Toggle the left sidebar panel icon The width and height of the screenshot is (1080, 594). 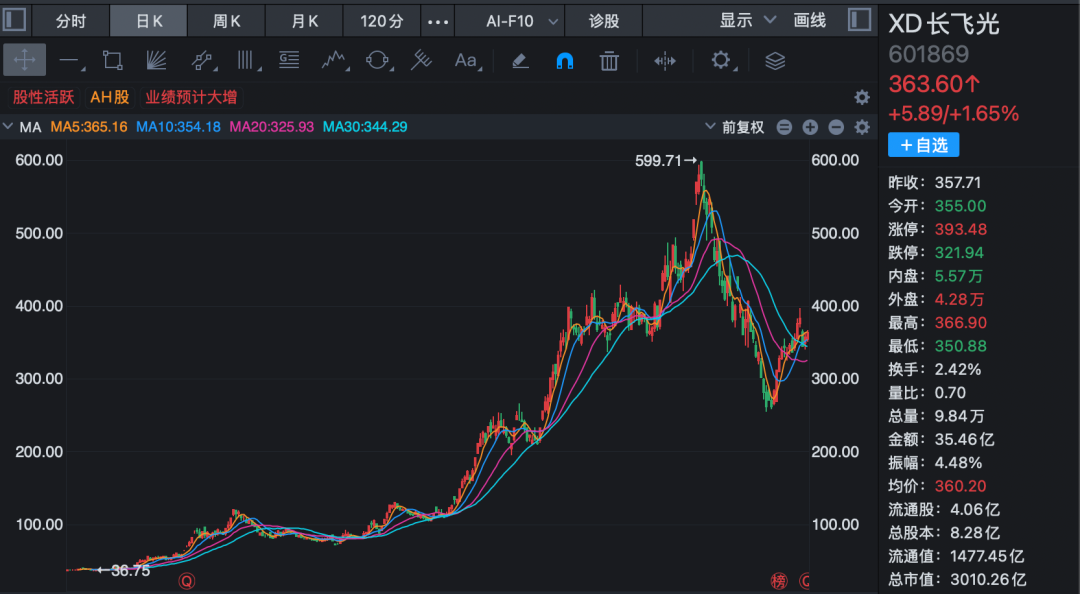click(14, 19)
